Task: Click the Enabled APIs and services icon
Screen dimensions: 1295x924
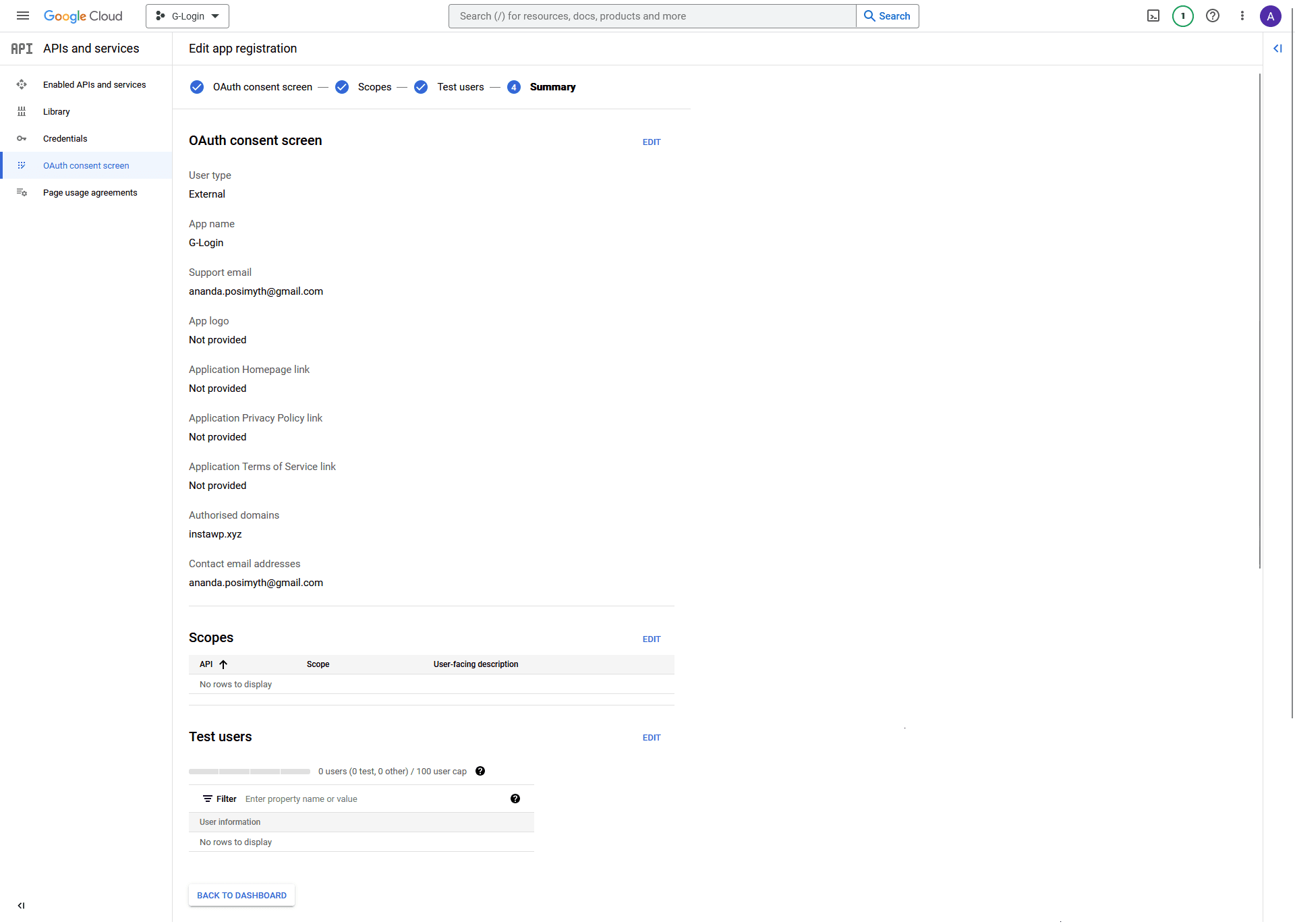Action: [x=22, y=84]
